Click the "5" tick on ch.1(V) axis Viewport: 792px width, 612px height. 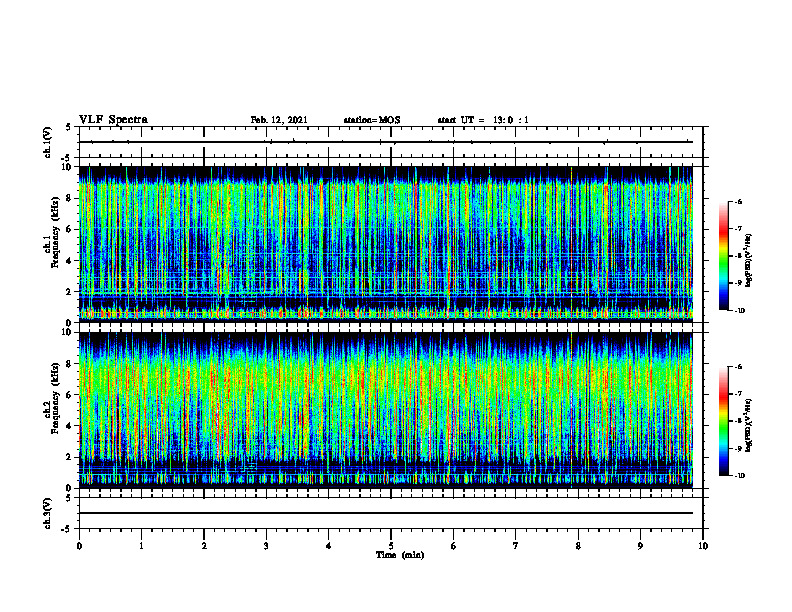tap(69, 127)
